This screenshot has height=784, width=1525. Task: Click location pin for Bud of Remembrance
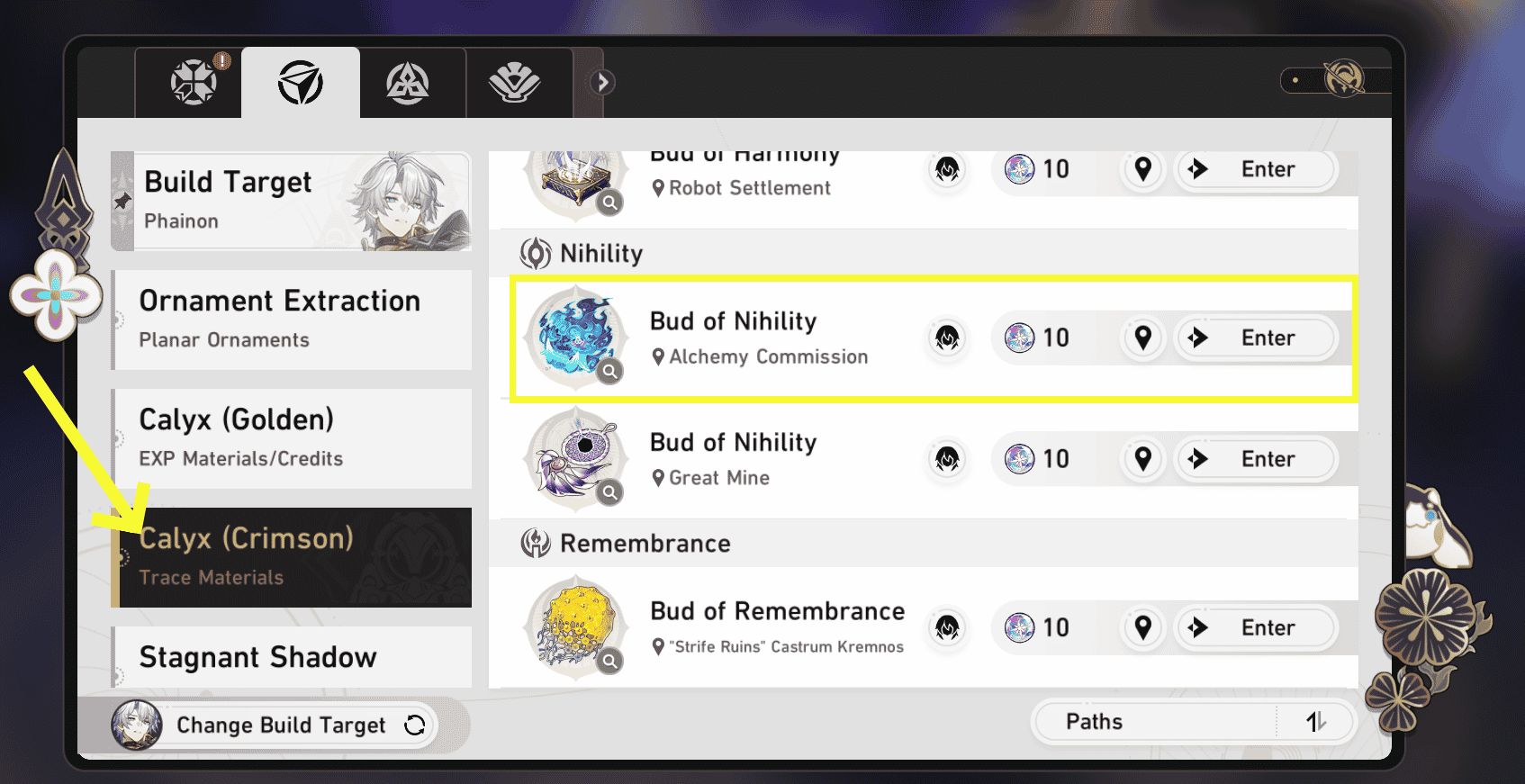coord(1142,627)
